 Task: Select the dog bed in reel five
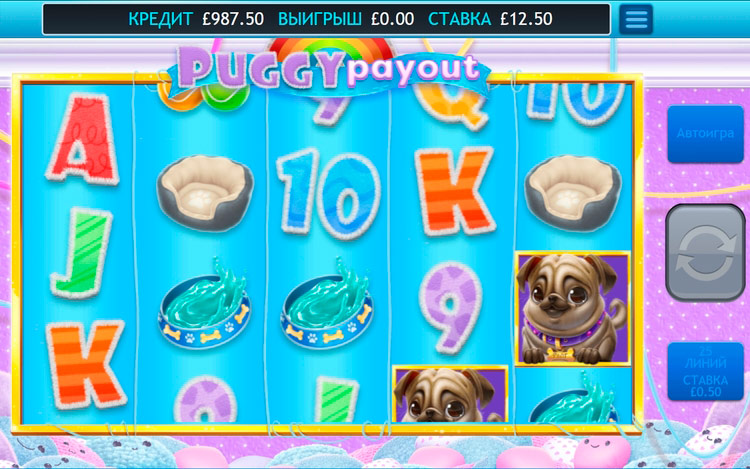point(573,193)
